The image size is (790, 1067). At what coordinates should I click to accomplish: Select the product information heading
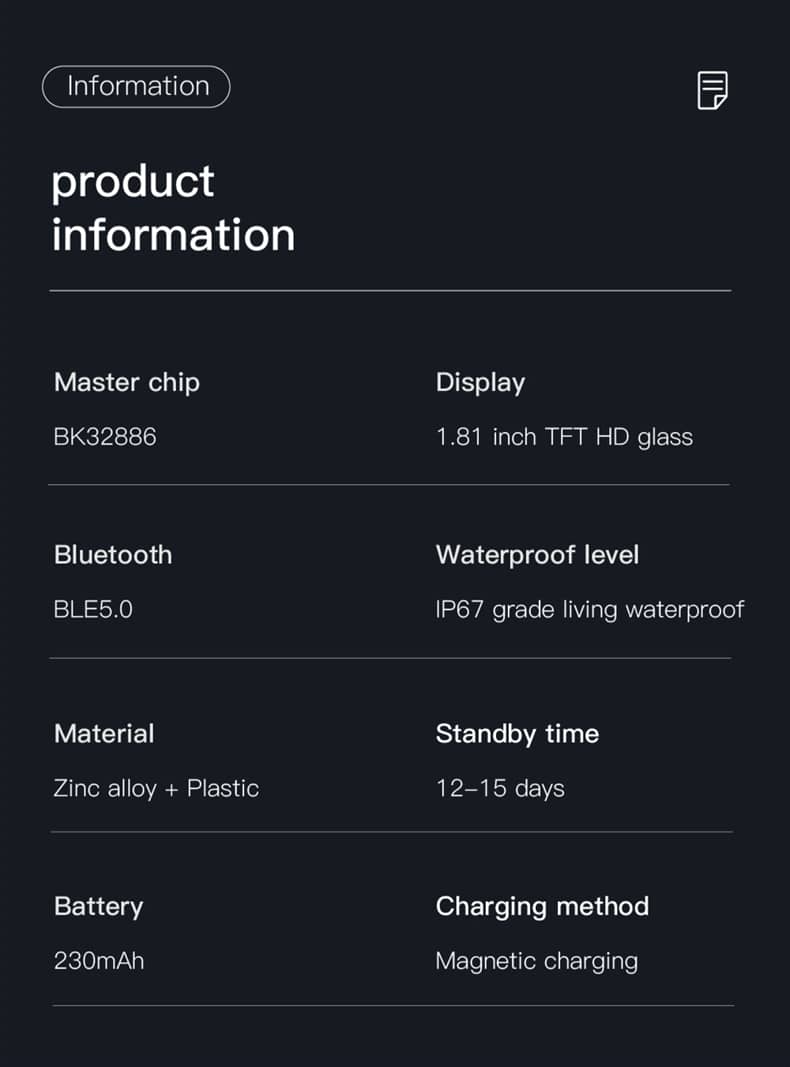173,208
